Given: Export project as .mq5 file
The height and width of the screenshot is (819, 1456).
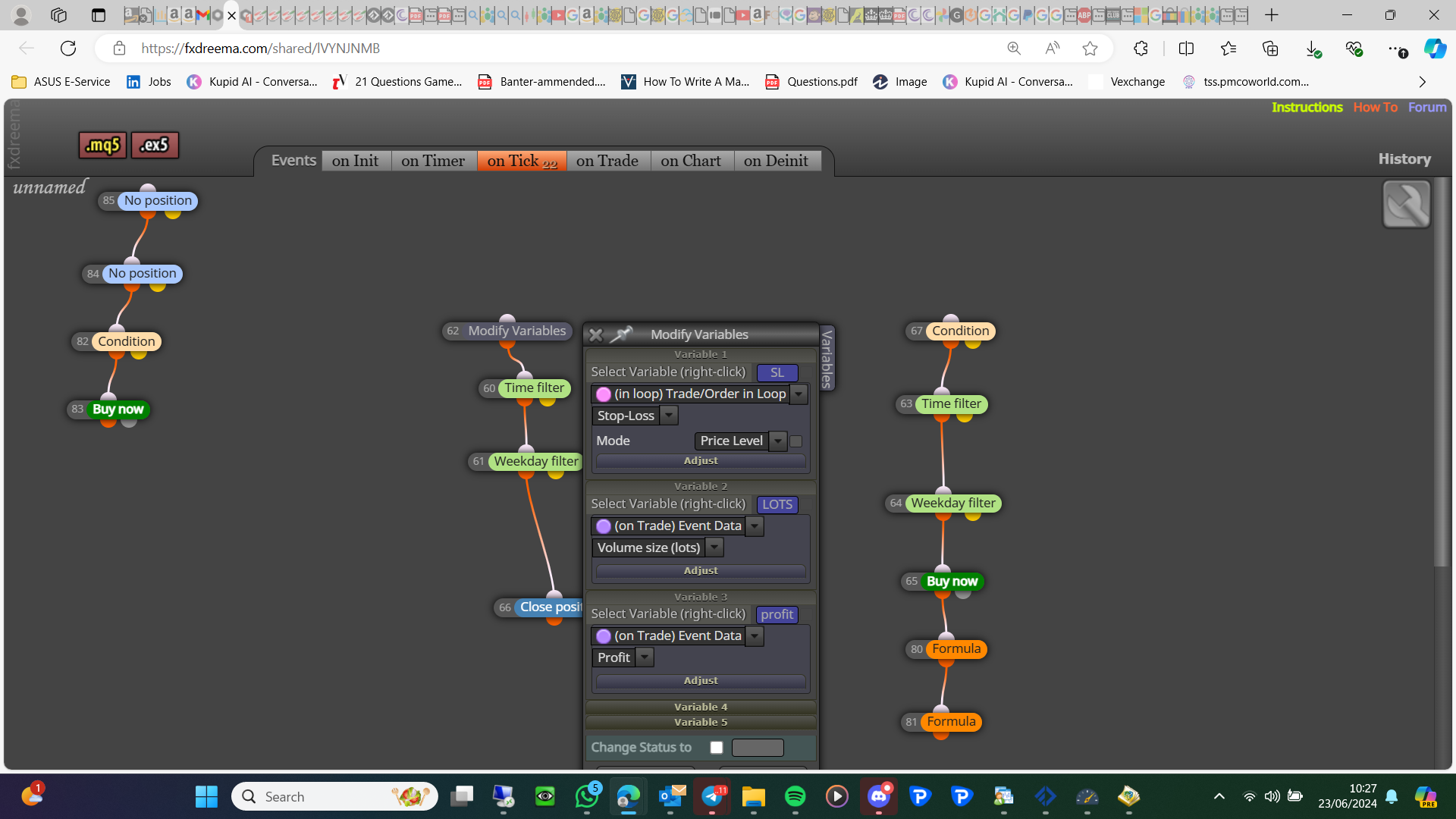Looking at the screenshot, I should 102,145.
